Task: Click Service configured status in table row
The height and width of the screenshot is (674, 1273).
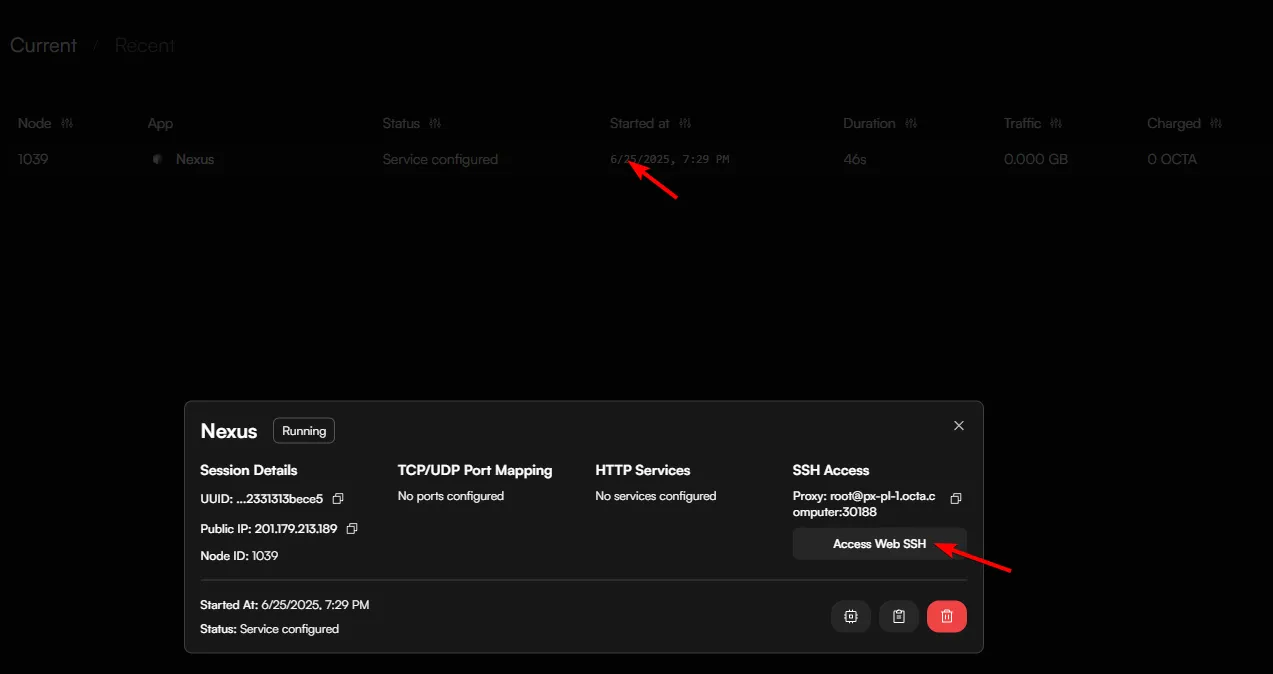Action: [440, 159]
